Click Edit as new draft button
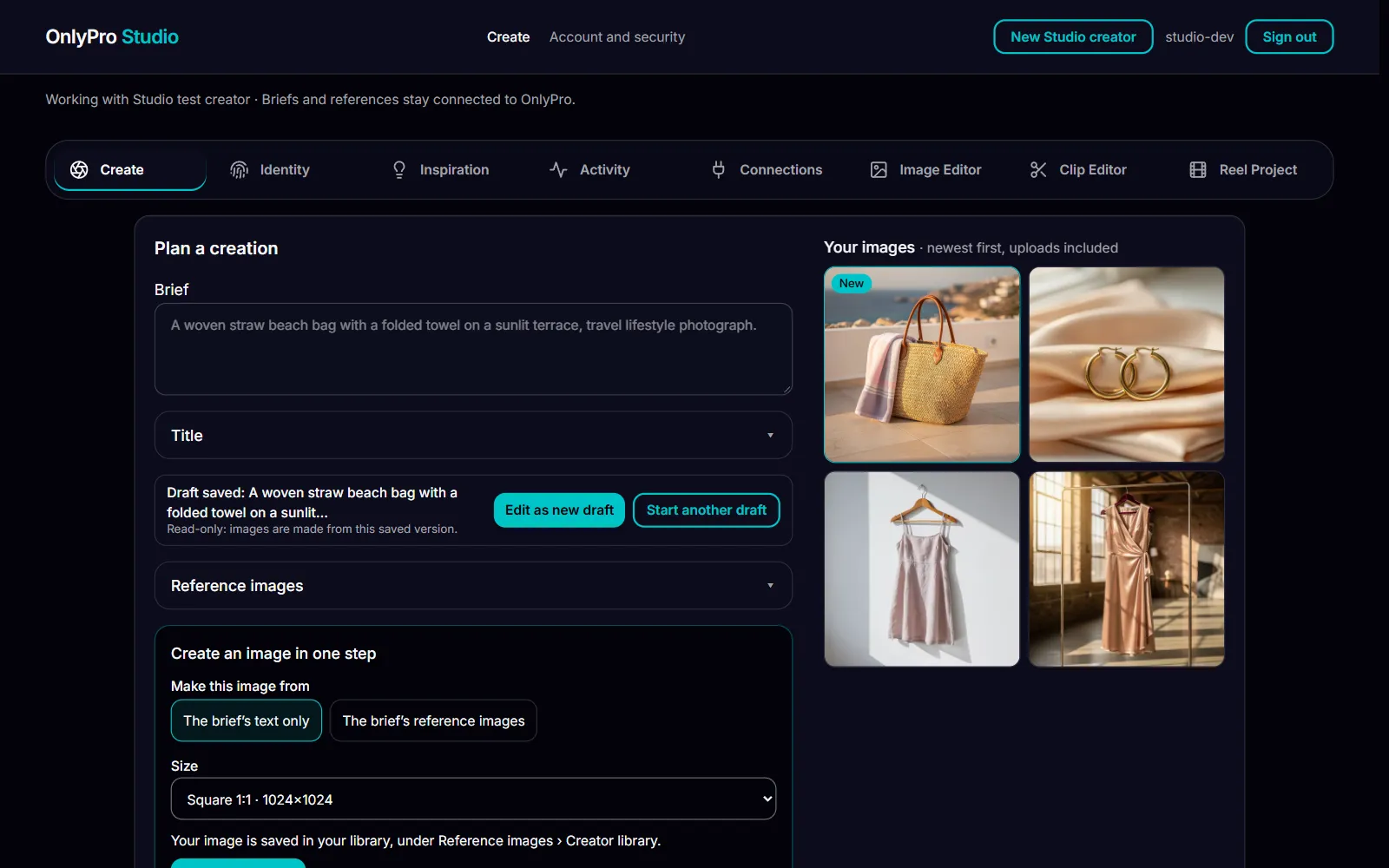 point(559,510)
